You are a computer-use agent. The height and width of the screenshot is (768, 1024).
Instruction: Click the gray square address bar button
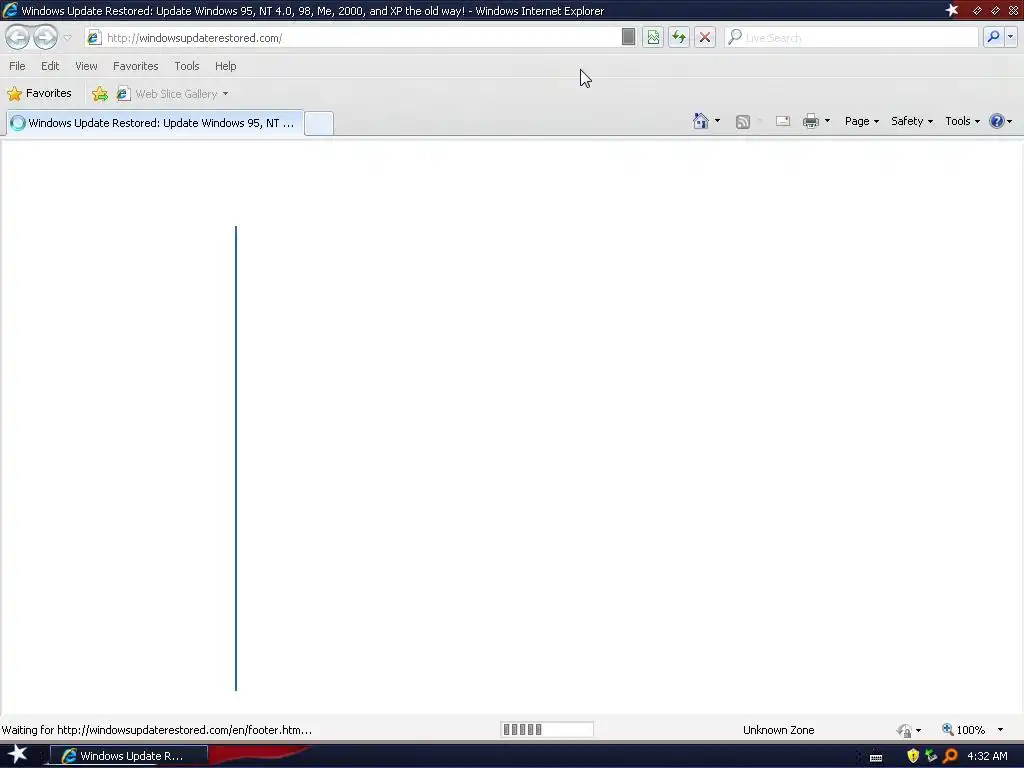[628, 37]
